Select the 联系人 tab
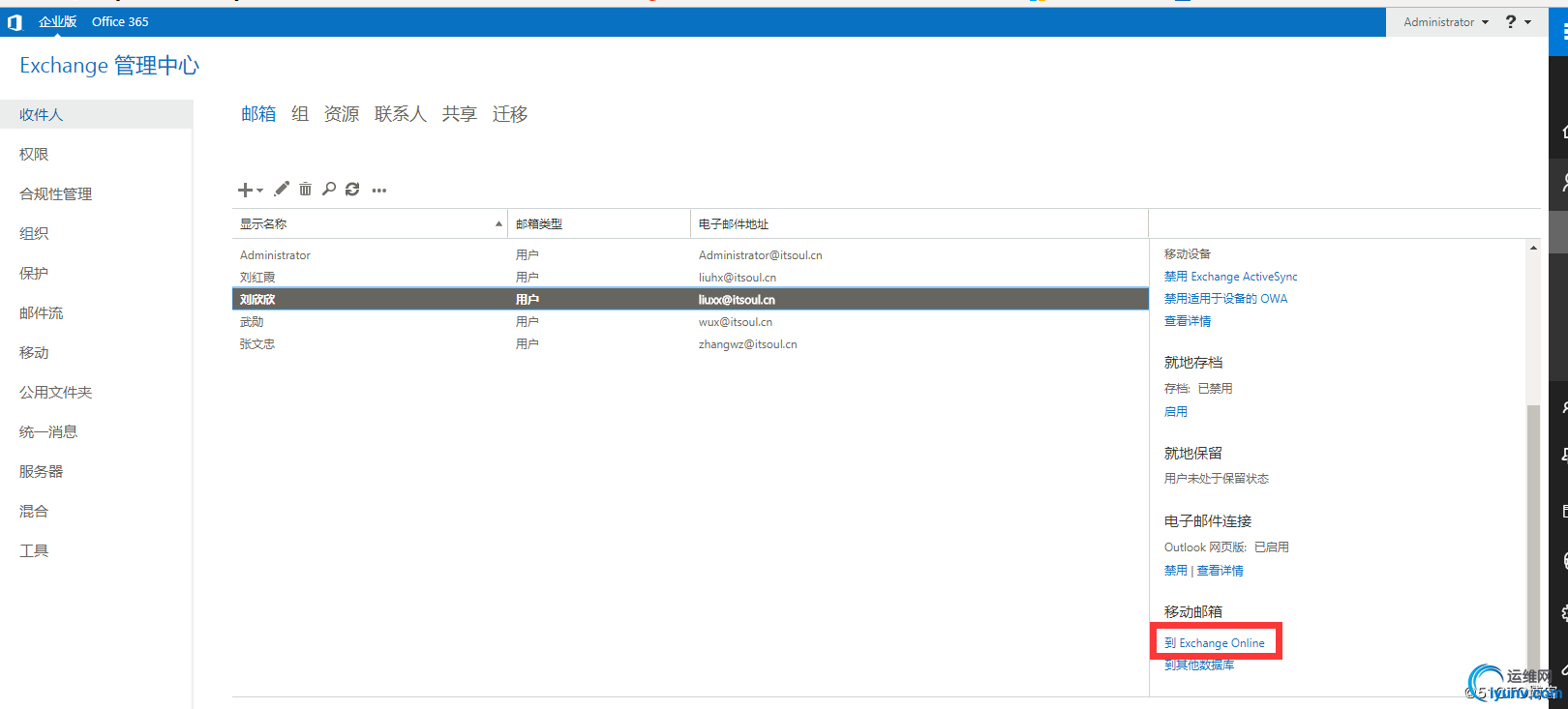The image size is (1568, 709). coord(401,114)
